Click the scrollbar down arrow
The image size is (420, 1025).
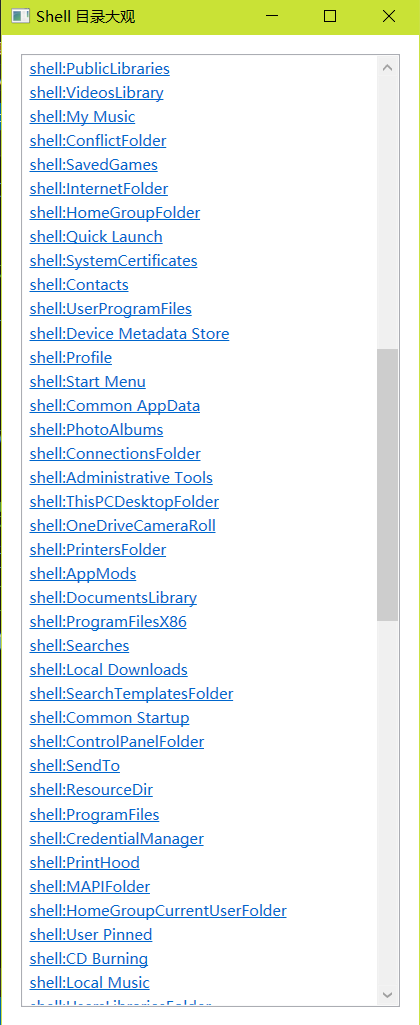pos(387,995)
